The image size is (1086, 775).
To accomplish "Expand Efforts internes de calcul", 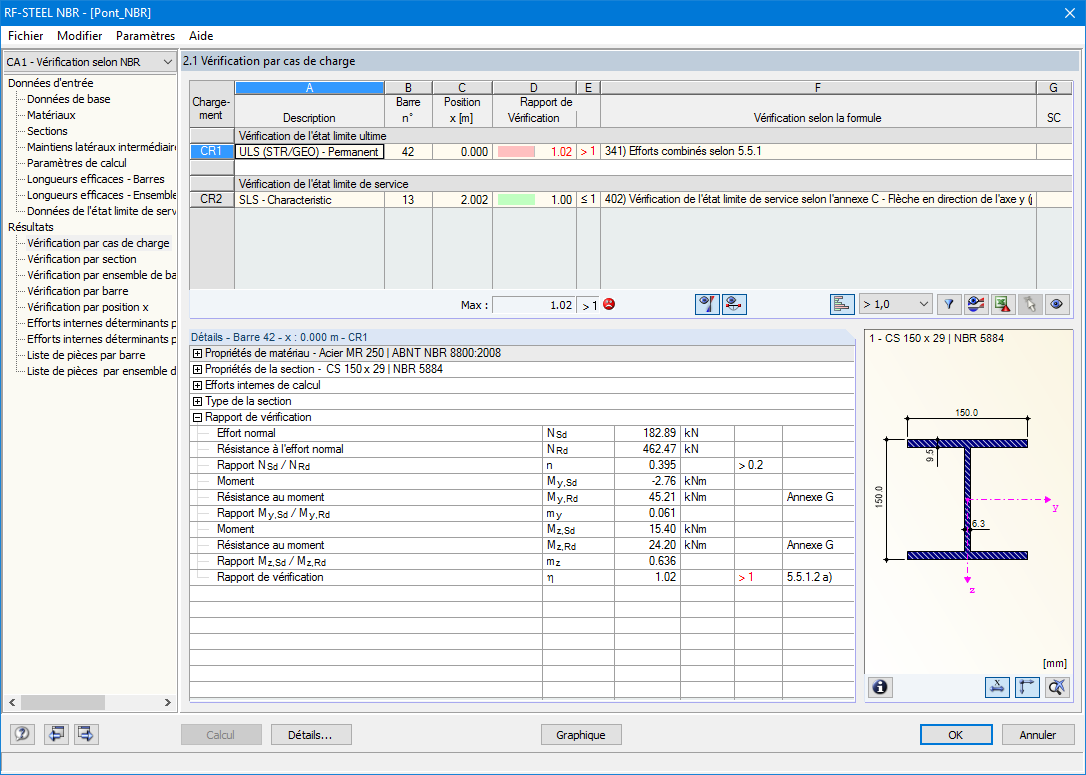I will [x=197, y=385].
